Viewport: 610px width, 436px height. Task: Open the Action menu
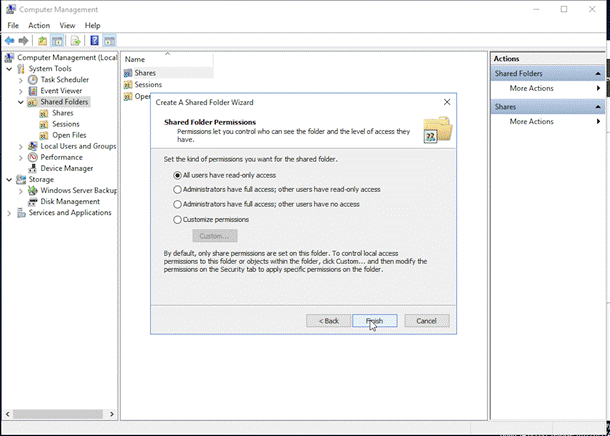[x=39, y=25]
